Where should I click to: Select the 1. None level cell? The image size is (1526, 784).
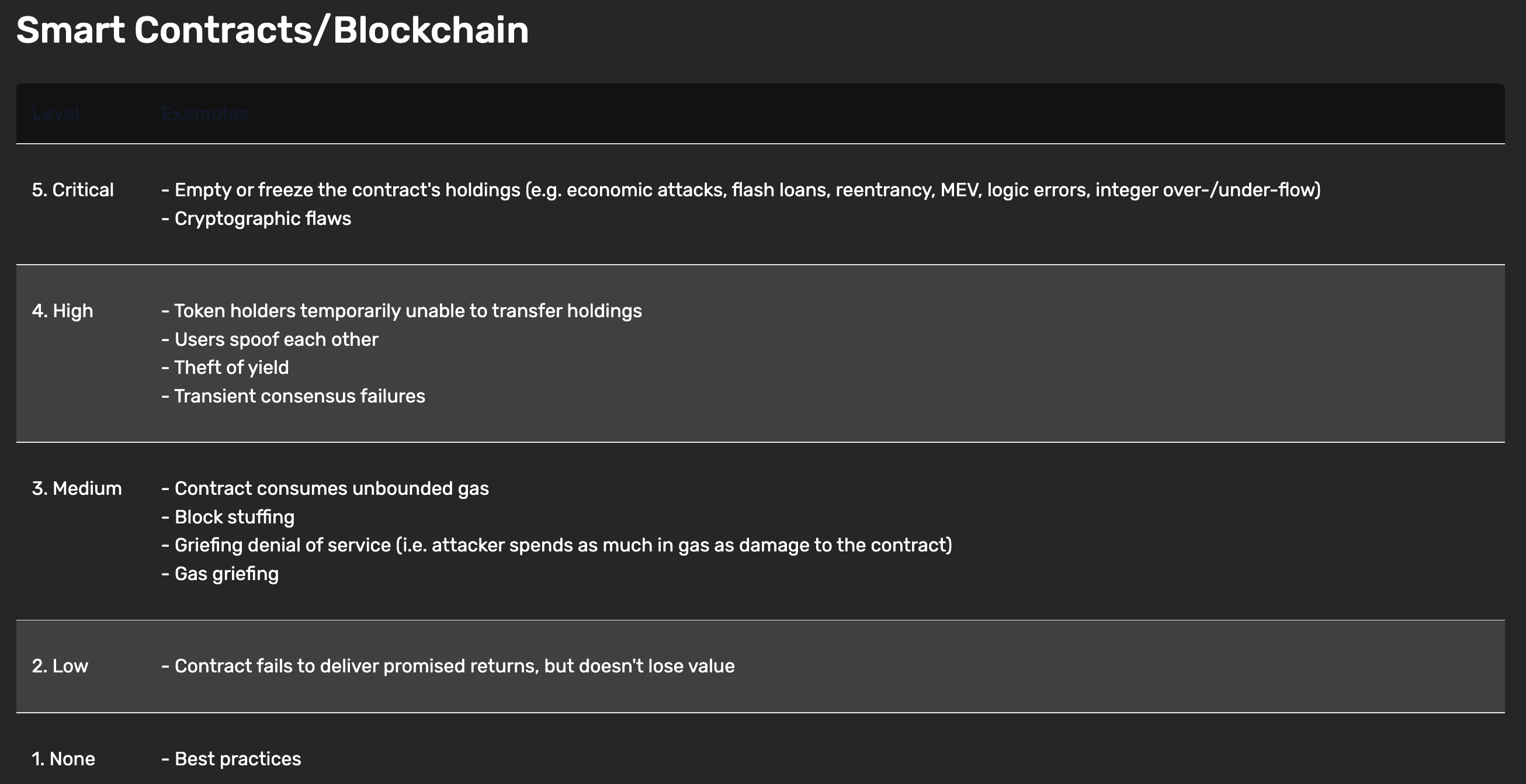click(63, 758)
